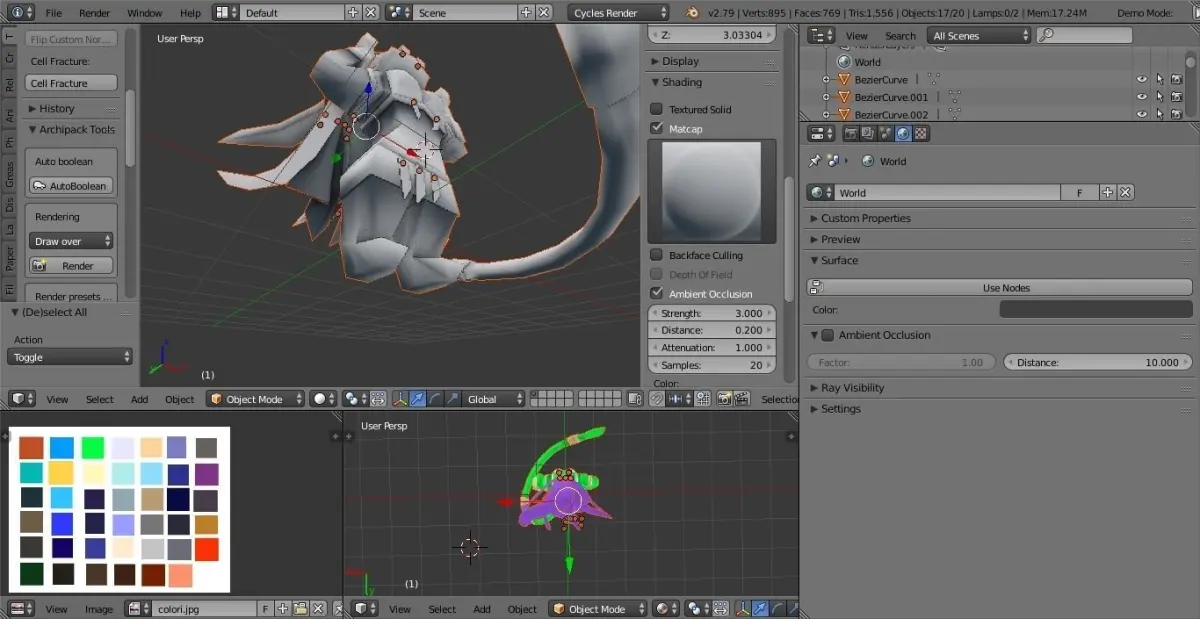Viewport: 1200px width, 619px height.
Task: Hide BezierCurve.001 using its eye icon
Action: point(1141,97)
